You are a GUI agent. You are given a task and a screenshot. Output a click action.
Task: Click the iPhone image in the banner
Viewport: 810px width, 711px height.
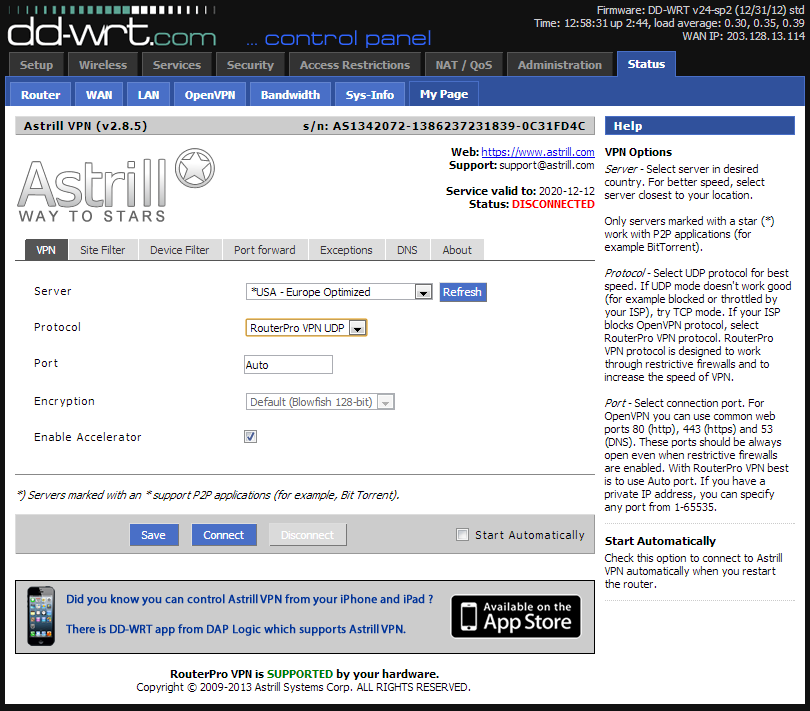(x=41, y=616)
